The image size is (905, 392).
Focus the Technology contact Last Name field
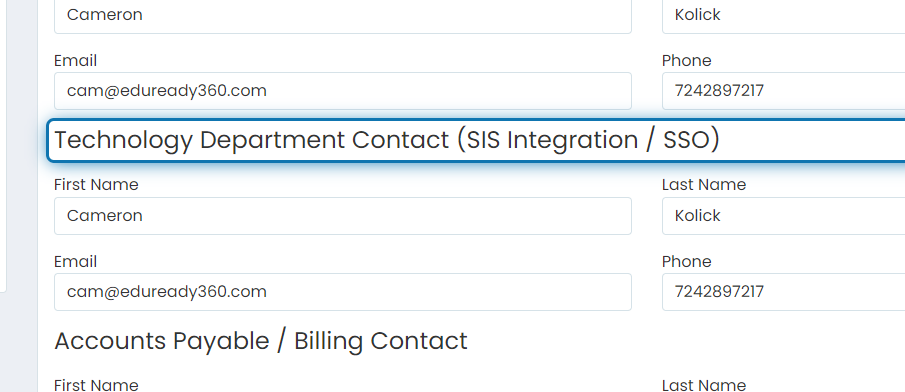click(x=783, y=216)
